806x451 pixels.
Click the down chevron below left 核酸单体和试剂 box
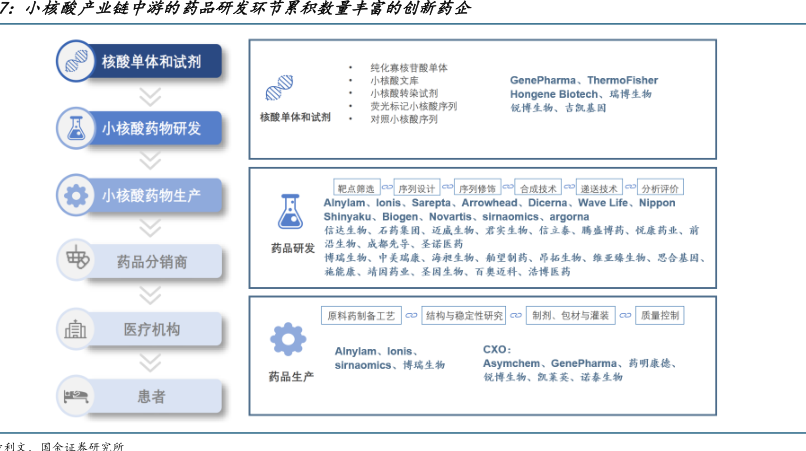(150, 95)
